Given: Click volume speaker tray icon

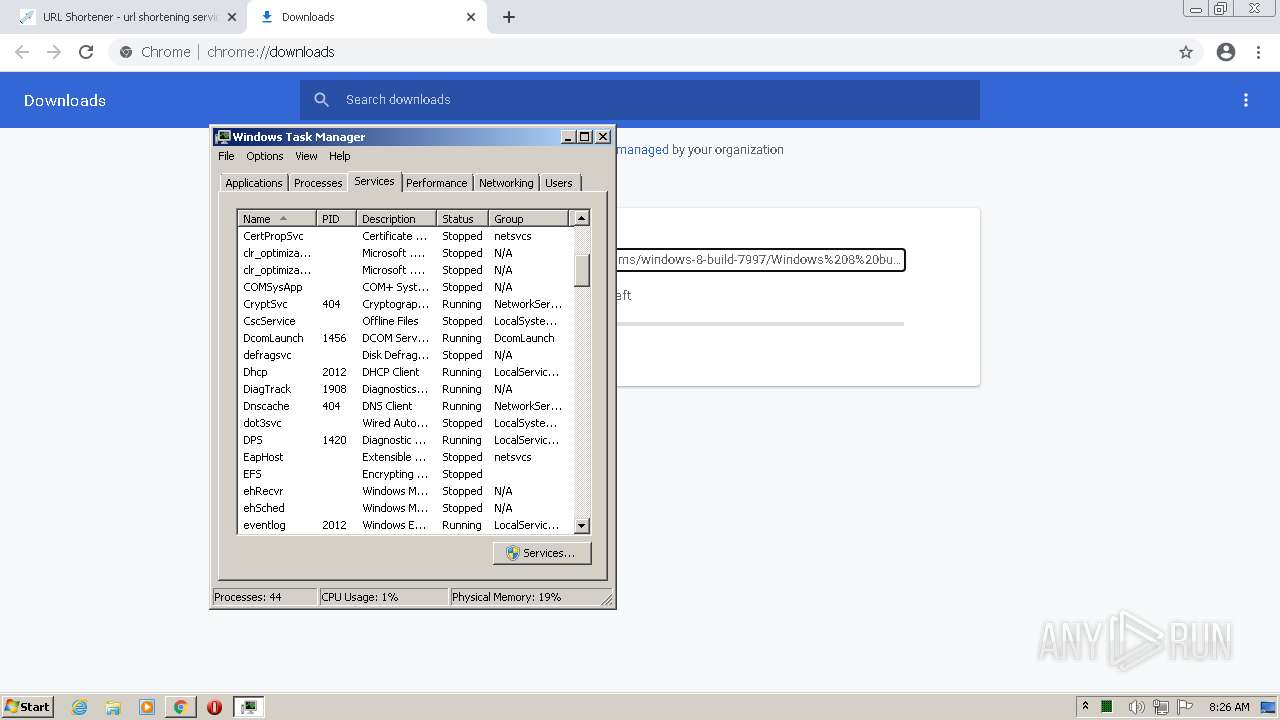Looking at the screenshot, I should coord(1137,707).
